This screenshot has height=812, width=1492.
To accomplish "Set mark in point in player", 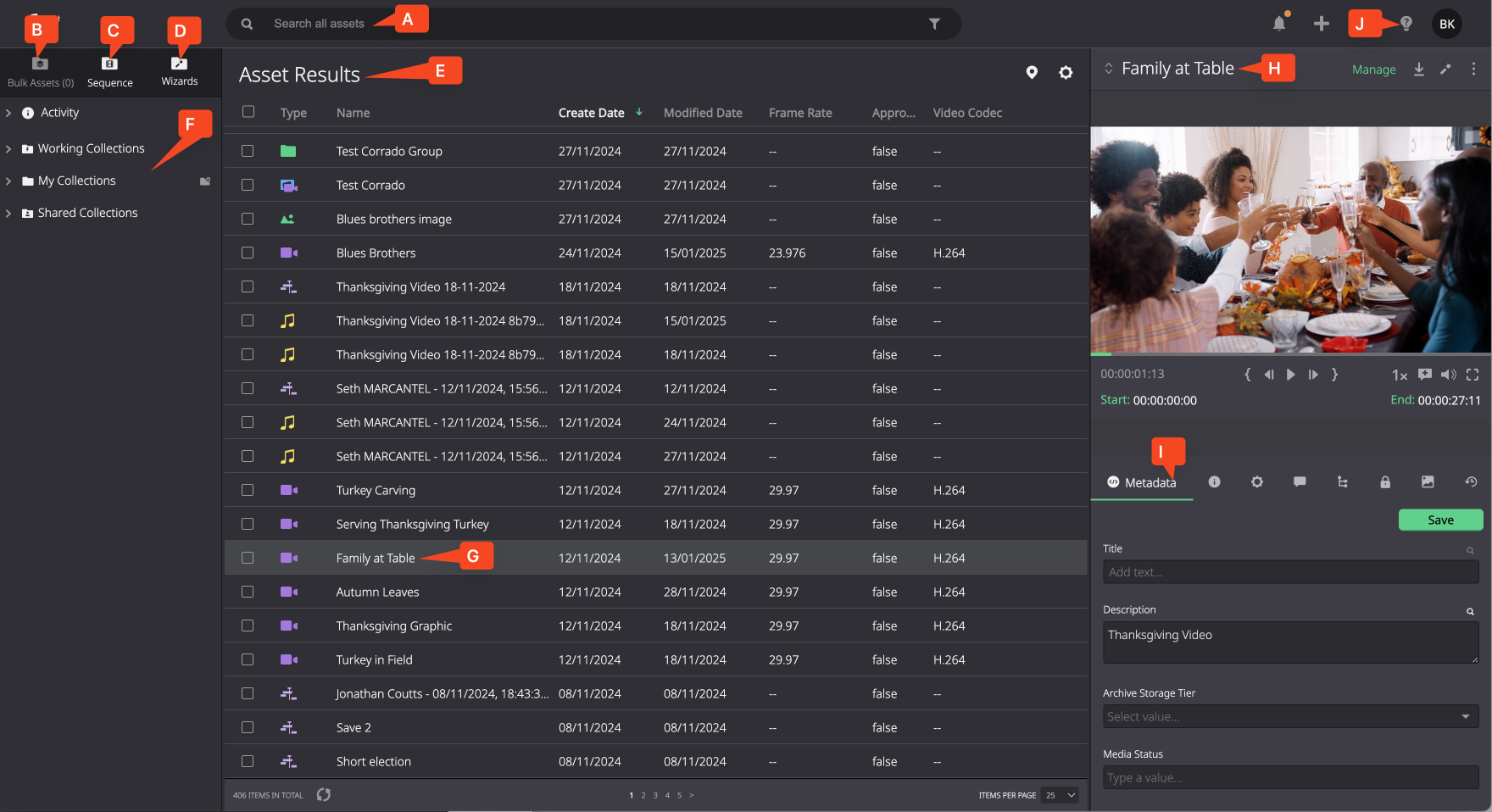I will coord(1247,375).
